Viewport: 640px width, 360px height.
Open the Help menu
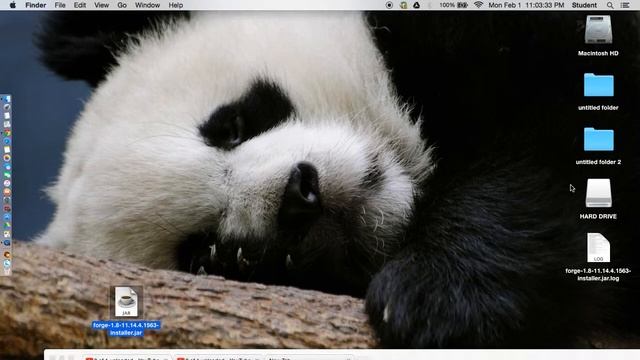tap(176, 5)
